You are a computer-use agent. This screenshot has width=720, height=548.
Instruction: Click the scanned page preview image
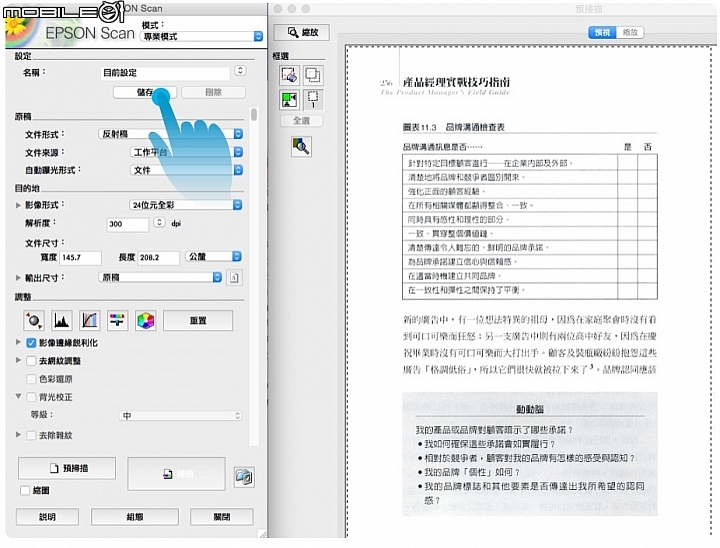pos(529,292)
